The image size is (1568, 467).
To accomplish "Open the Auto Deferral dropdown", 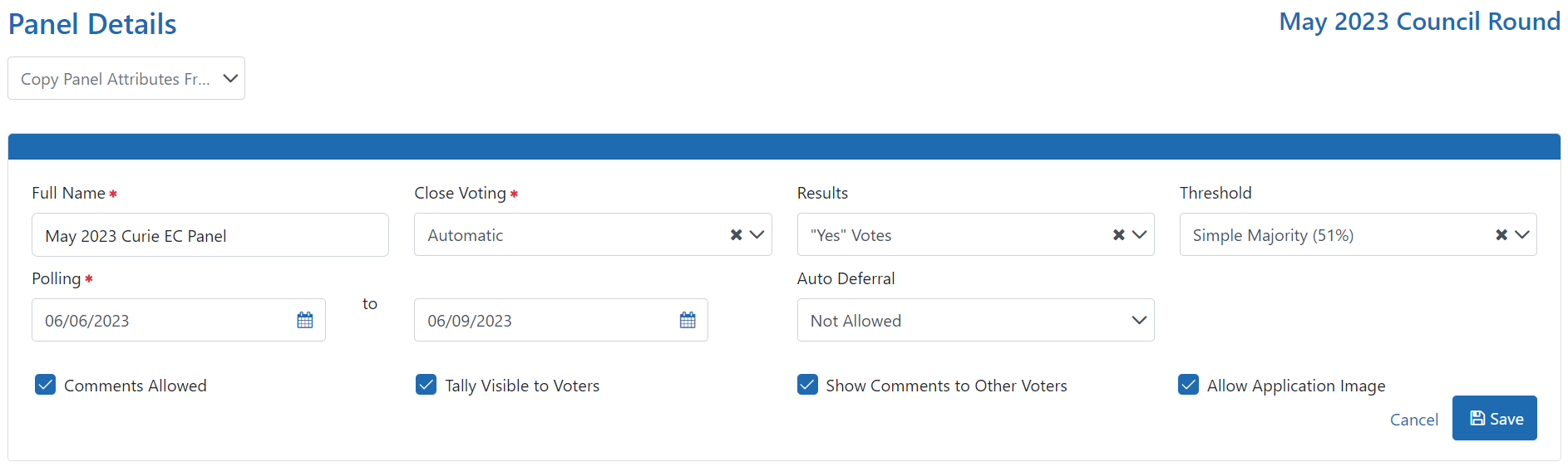I will pos(975,320).
